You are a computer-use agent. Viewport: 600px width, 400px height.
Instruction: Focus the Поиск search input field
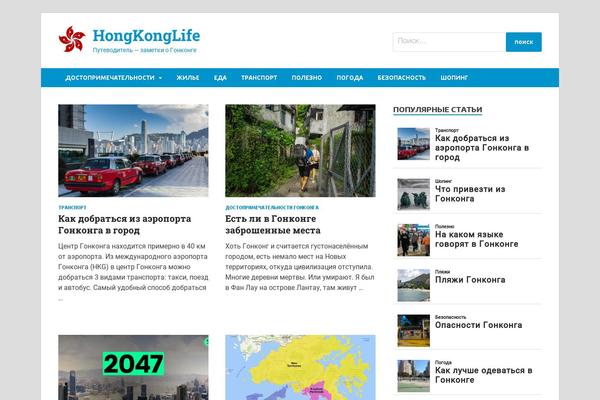449,42
